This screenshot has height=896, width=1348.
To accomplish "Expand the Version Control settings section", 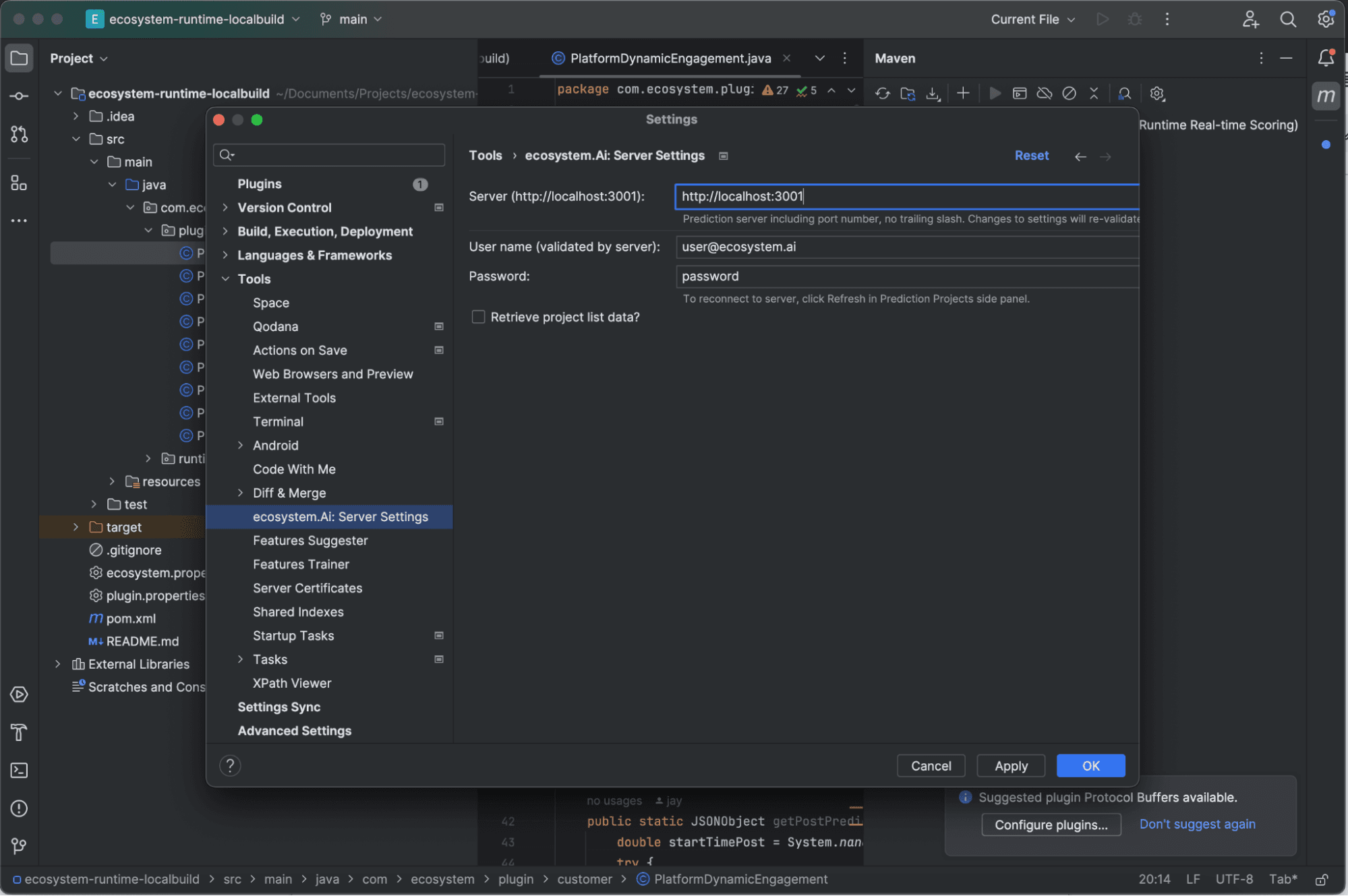I will click(x=226, y=208).
